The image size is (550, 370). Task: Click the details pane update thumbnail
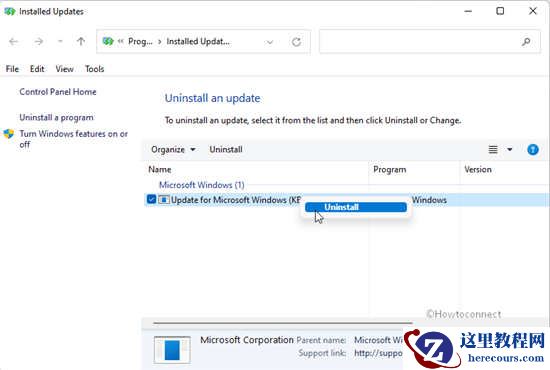pyautogui.click(x=172, y=350)
